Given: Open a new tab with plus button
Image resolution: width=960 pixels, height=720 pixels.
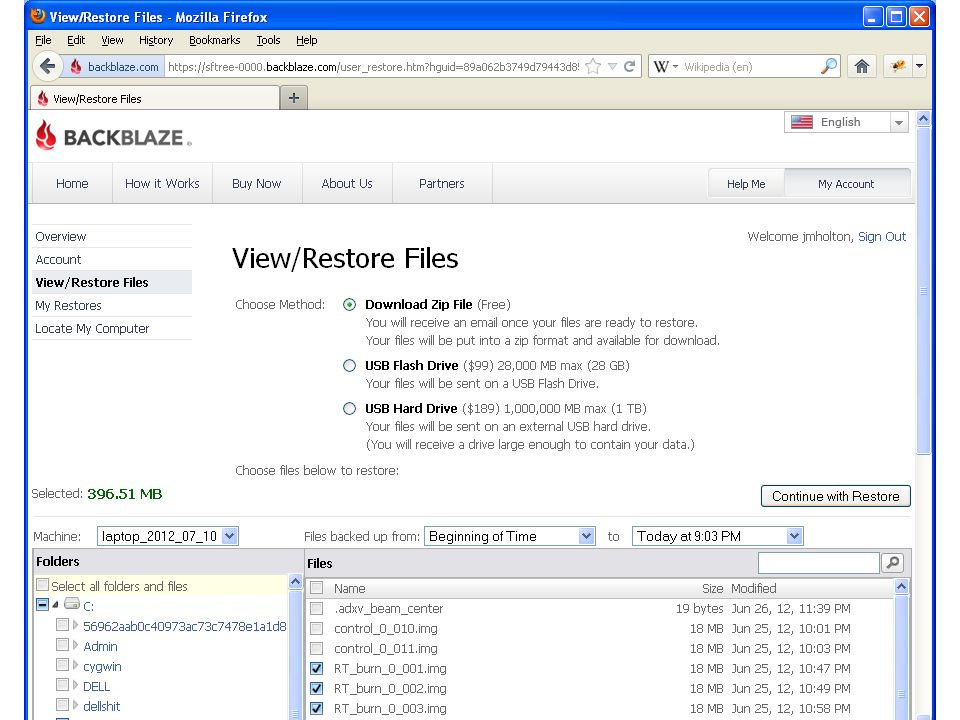Looking at the screenshot, I should tap(294, 97).
